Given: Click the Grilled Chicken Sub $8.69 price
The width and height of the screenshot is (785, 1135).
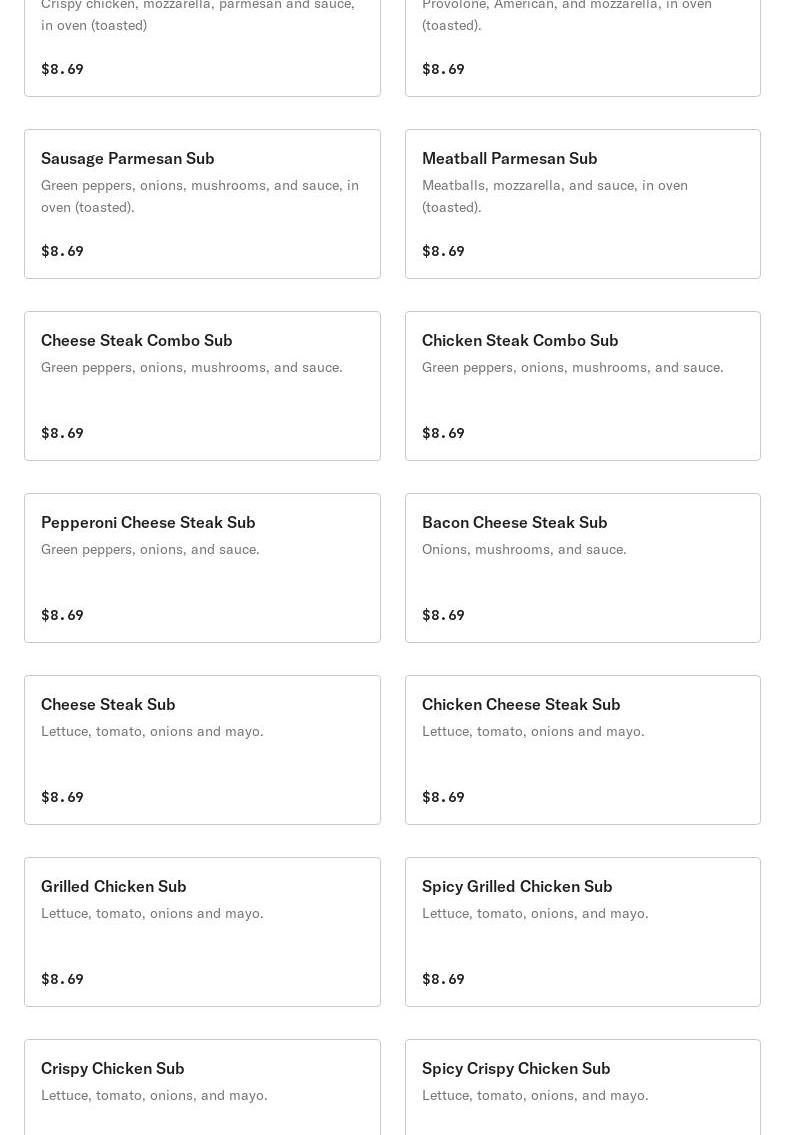Looking at the screenshot, I should 62,979.
